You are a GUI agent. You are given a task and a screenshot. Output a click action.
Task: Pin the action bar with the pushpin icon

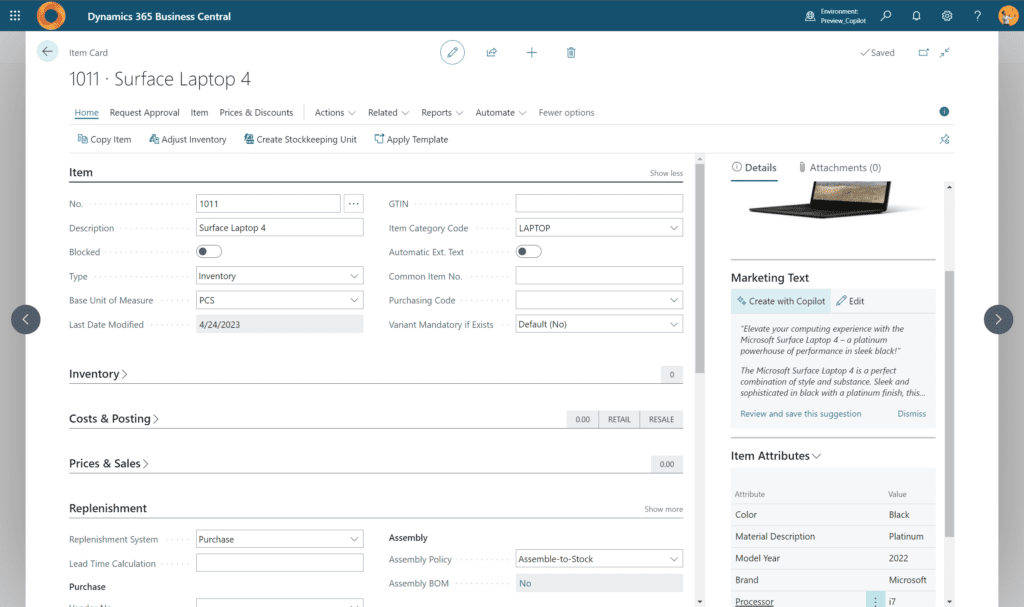click(x=944, y=139)
